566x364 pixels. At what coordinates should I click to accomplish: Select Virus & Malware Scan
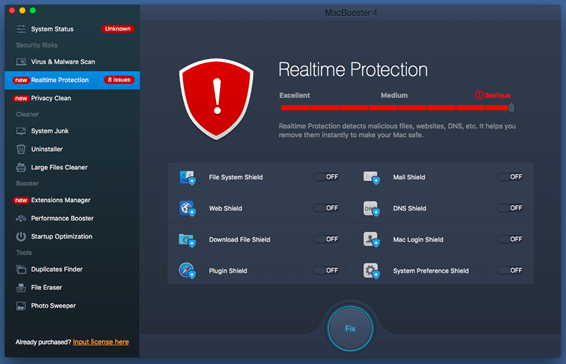click(x=72, y=62)
